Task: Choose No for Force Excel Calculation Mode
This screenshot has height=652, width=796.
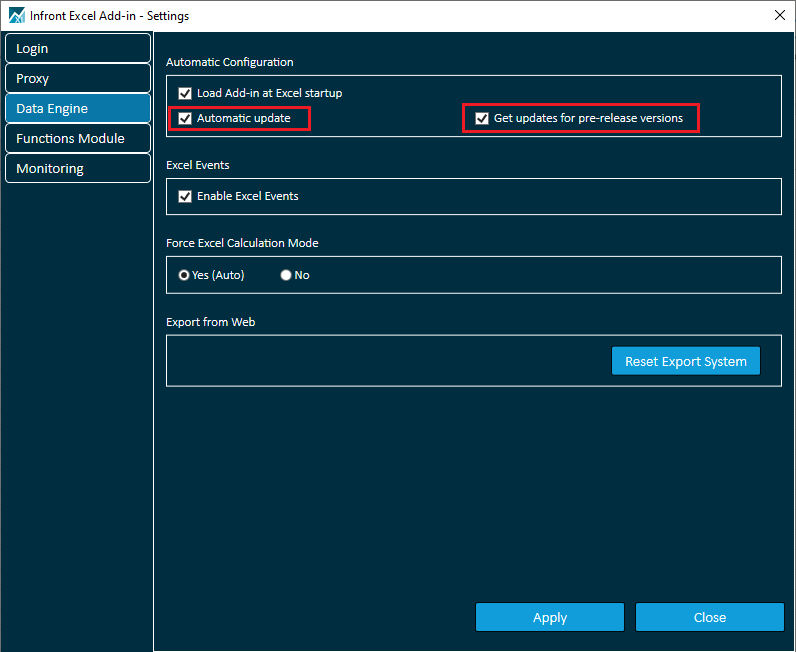Action: click(x=286, y=275)
